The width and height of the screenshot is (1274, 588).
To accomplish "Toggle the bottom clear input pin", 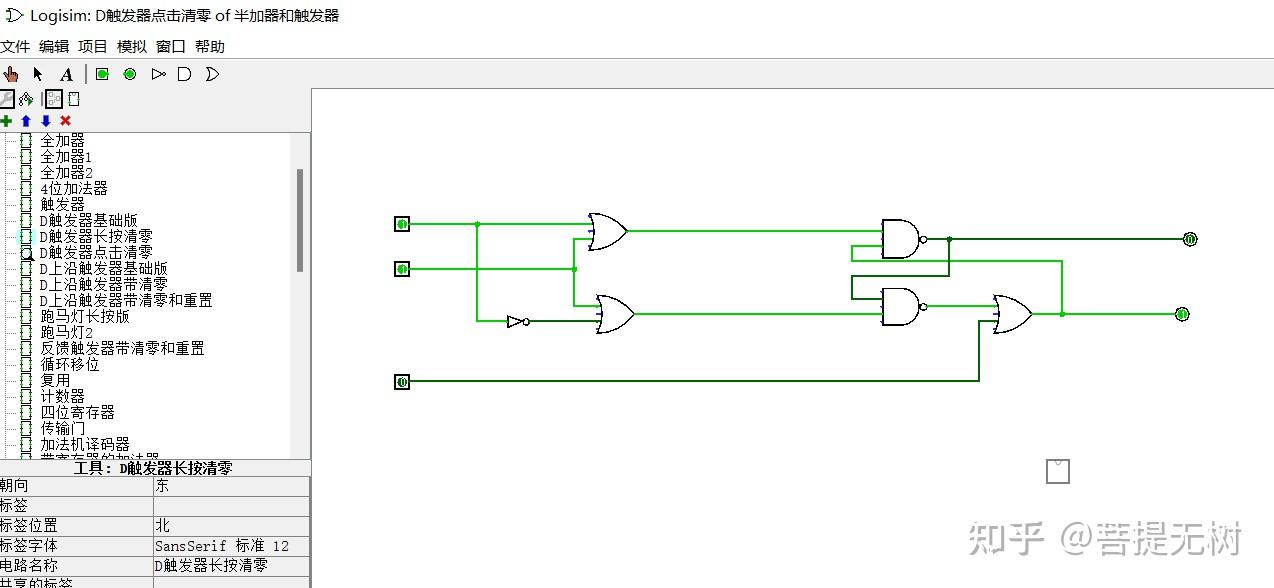I will pyautogui.click(x=401, y=381).
